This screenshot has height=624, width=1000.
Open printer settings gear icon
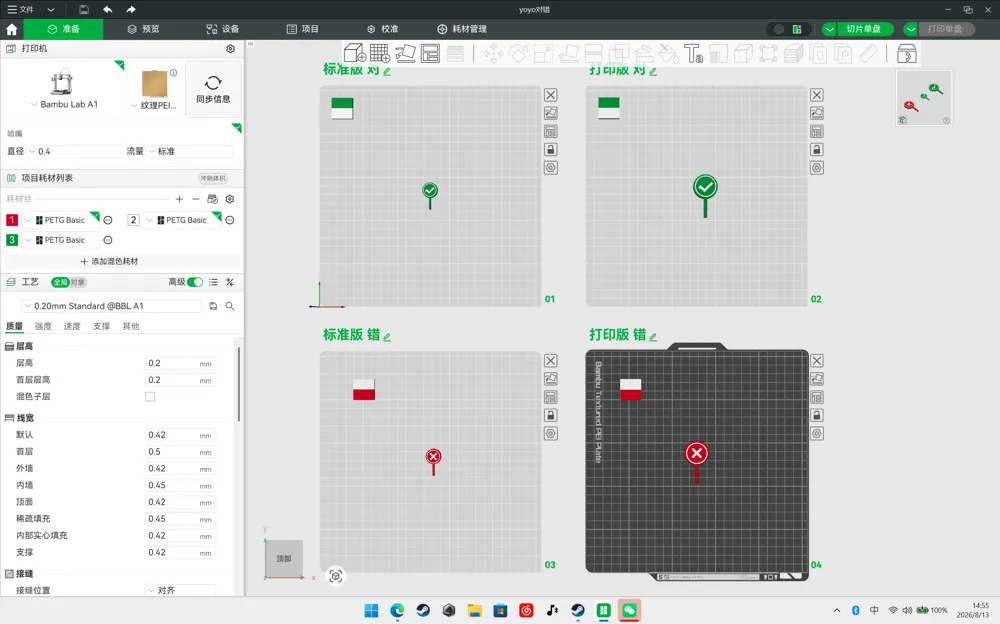click(x=230, y=48)
